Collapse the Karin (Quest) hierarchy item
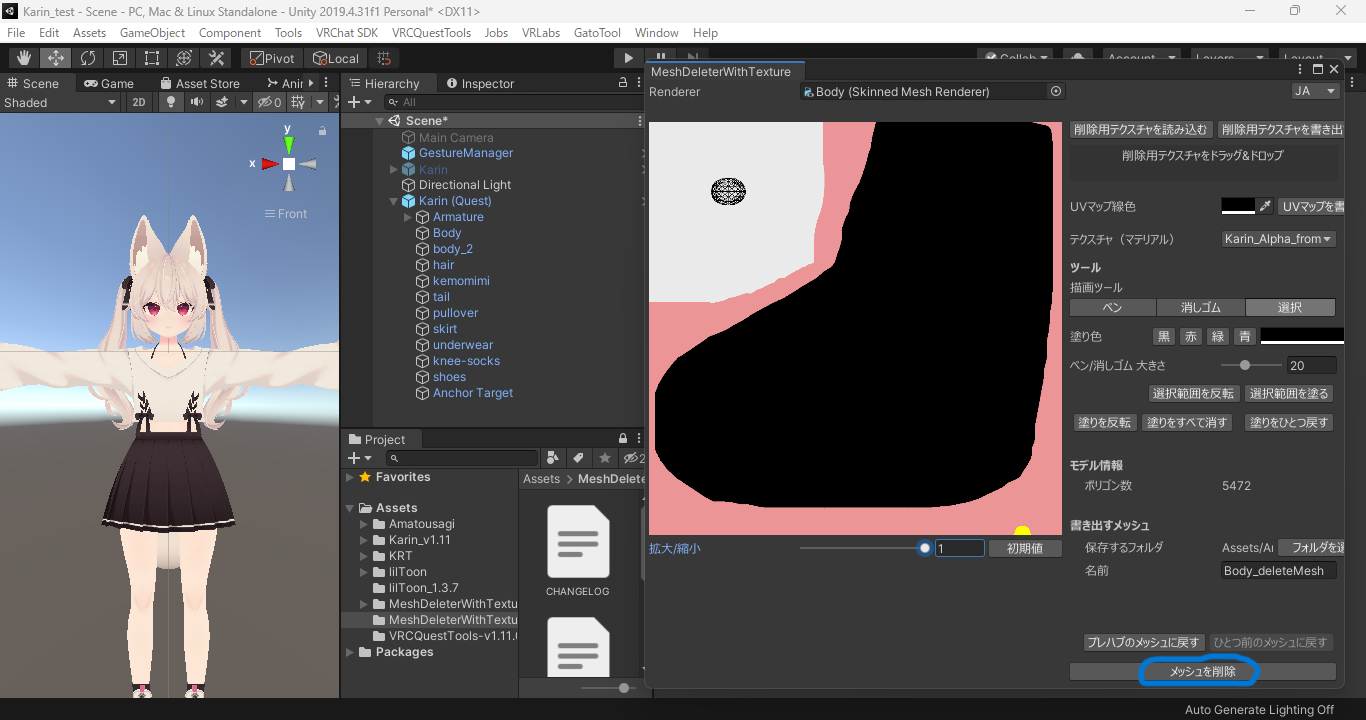The width and height of the screenshot is (1366, 720). point(393,200)
